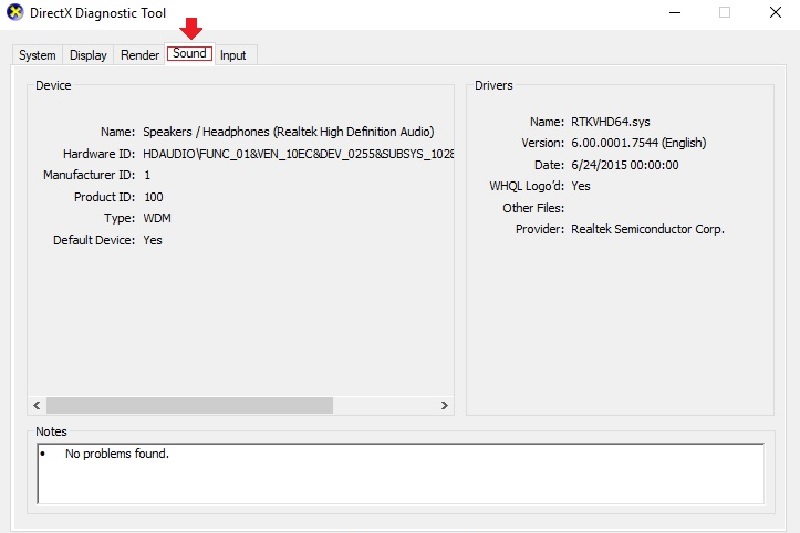Switch to the System tab
This screenshot has height=533, width=800.
pyautogui.click(x=37, y=56)
